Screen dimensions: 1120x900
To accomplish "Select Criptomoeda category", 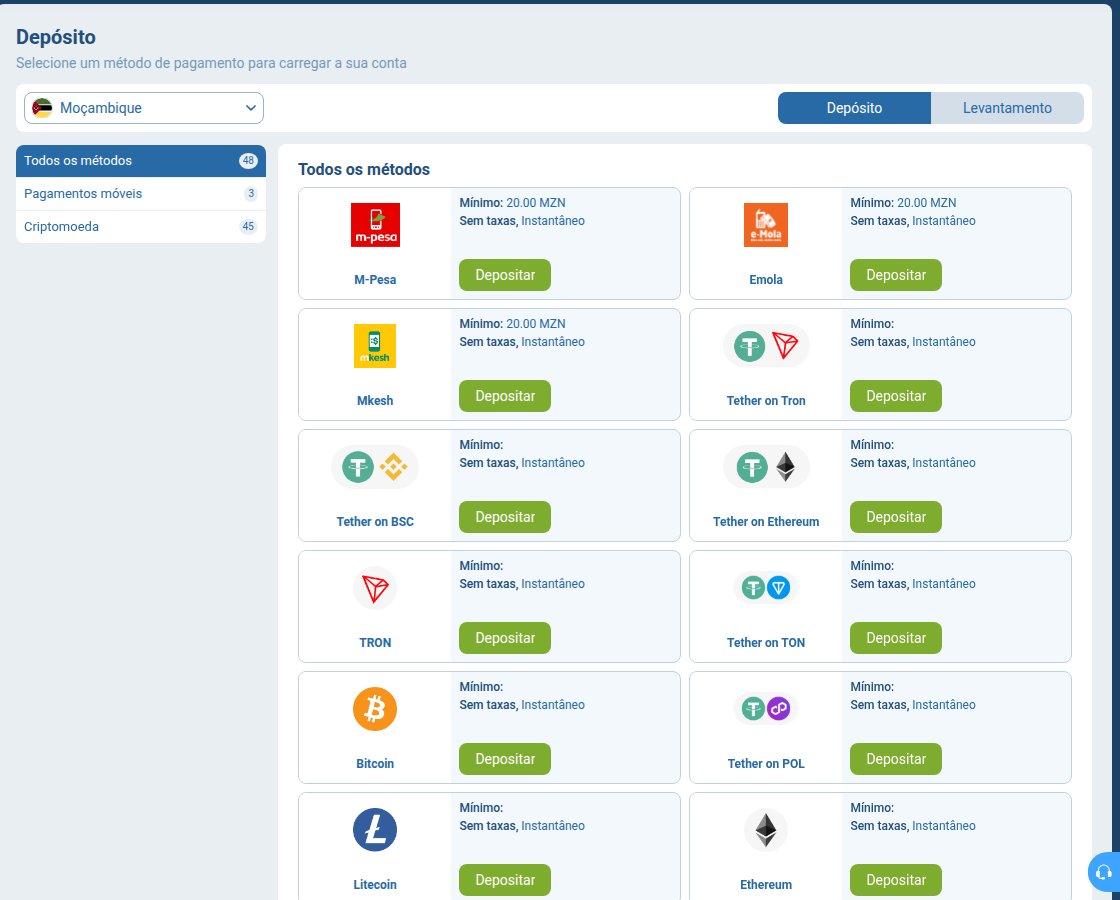I will 141,226.
